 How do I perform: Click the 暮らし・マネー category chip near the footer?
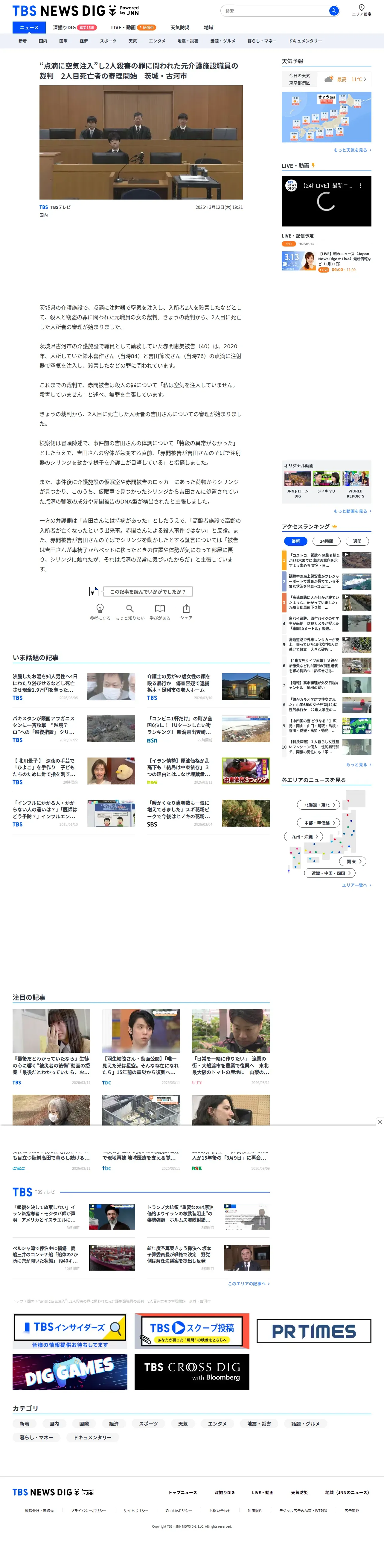36,1437
